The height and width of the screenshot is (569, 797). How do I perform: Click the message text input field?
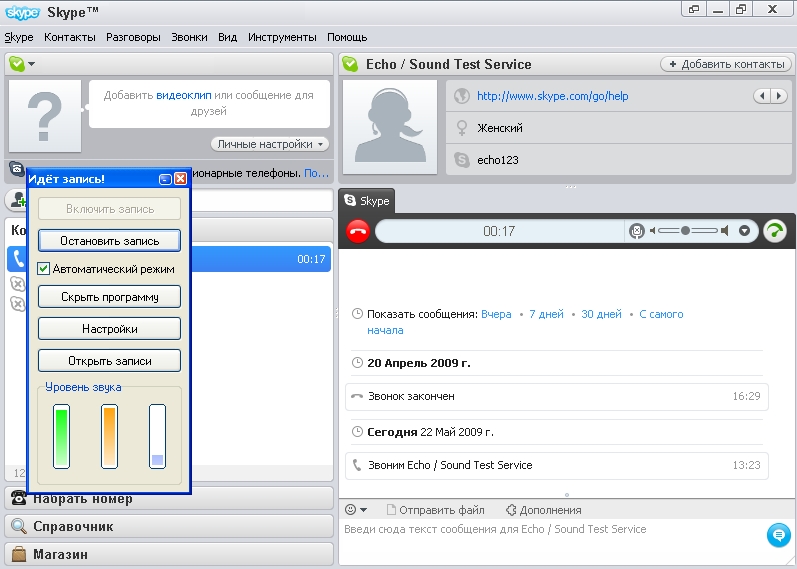point(551,541)
